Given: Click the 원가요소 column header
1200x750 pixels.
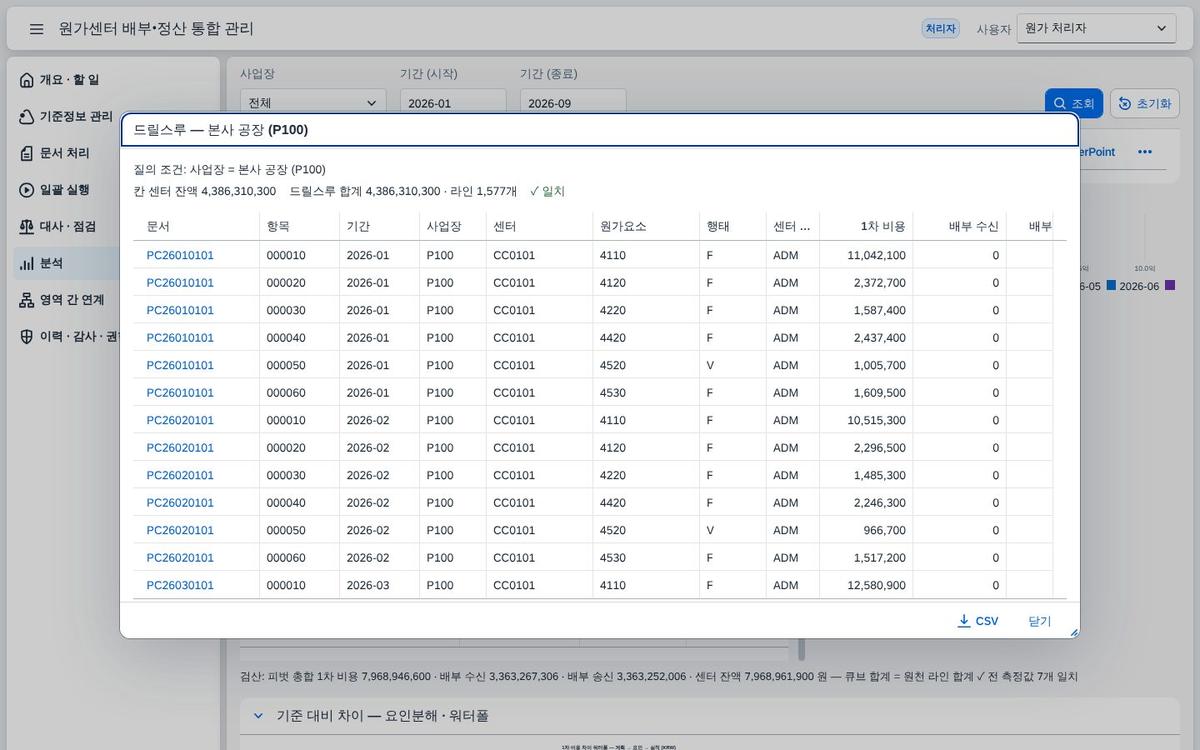Looking at the screenshot, I should [x=646, y=226].
